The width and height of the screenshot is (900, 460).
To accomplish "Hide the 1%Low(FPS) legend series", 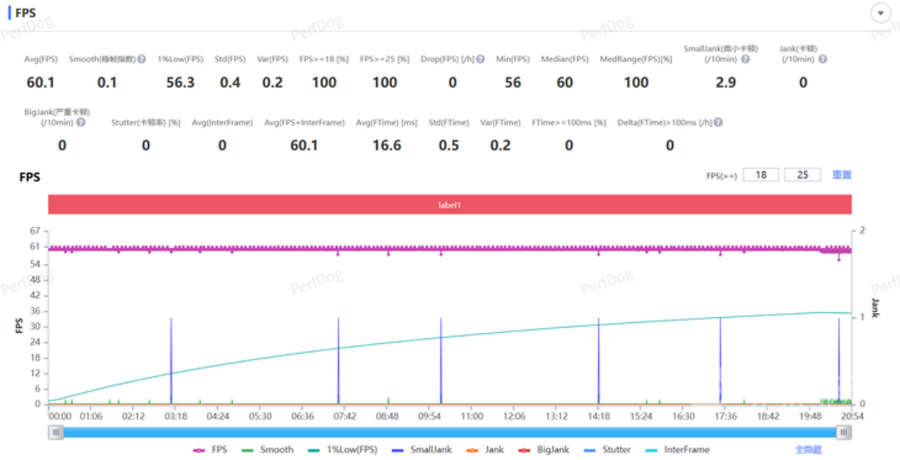I will pos(340,450).
